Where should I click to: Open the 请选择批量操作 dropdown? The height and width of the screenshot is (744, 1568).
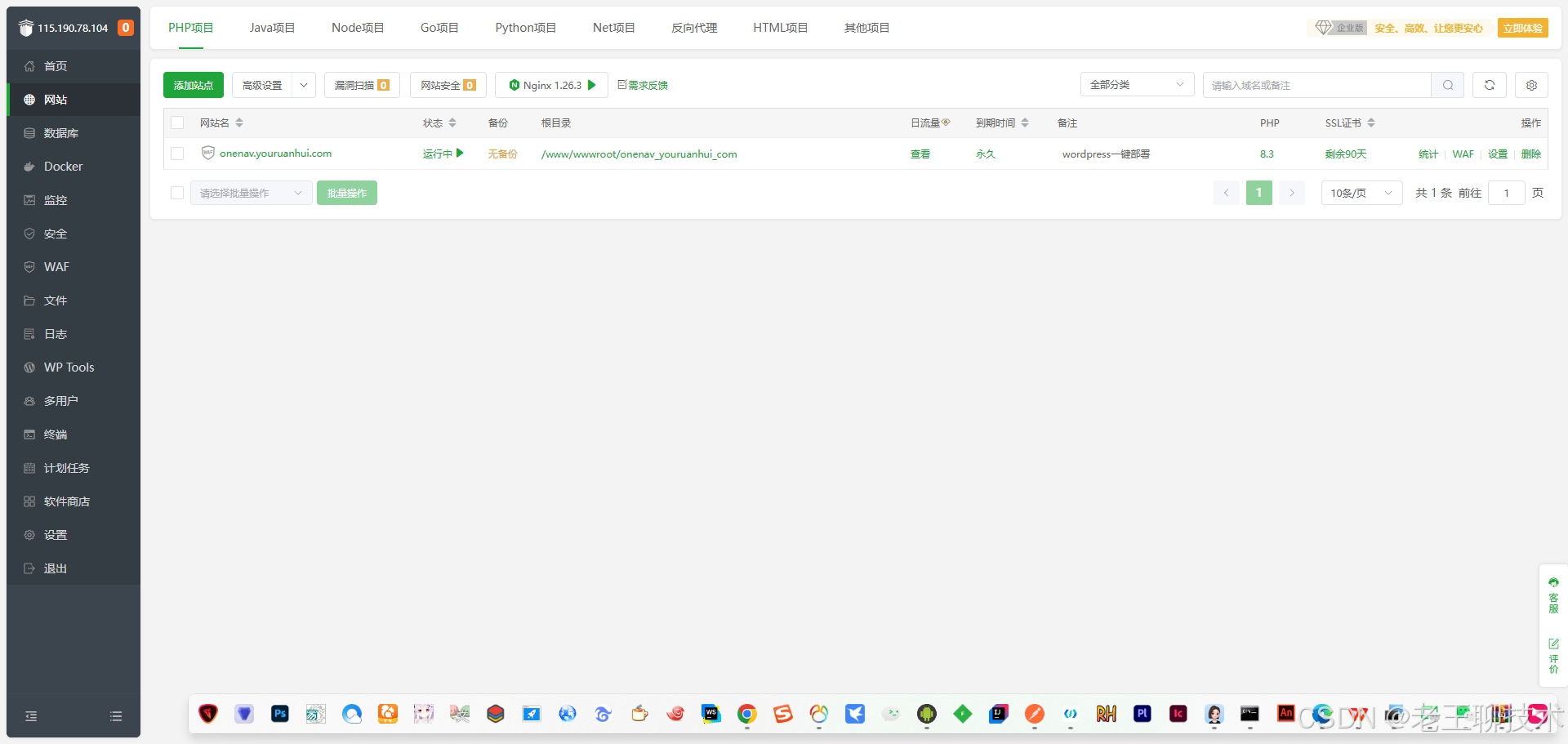[252, 193]
